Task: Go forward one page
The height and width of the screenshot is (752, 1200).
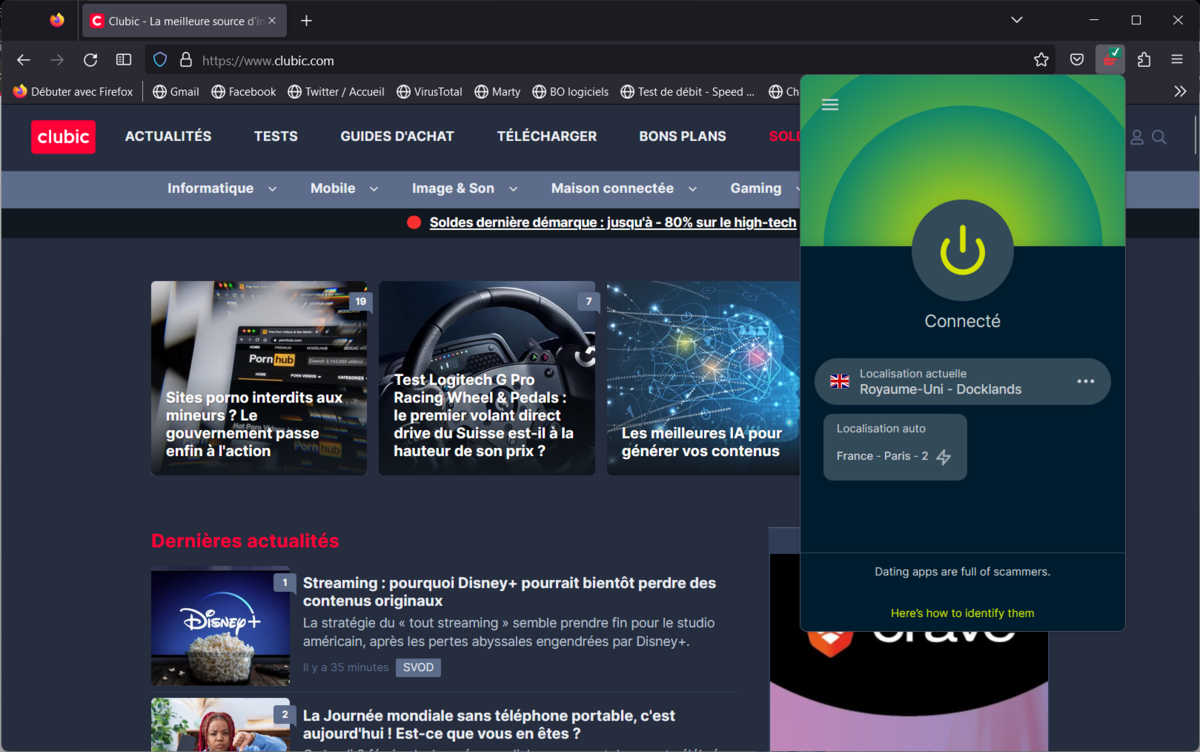Action: coord(57,60)
